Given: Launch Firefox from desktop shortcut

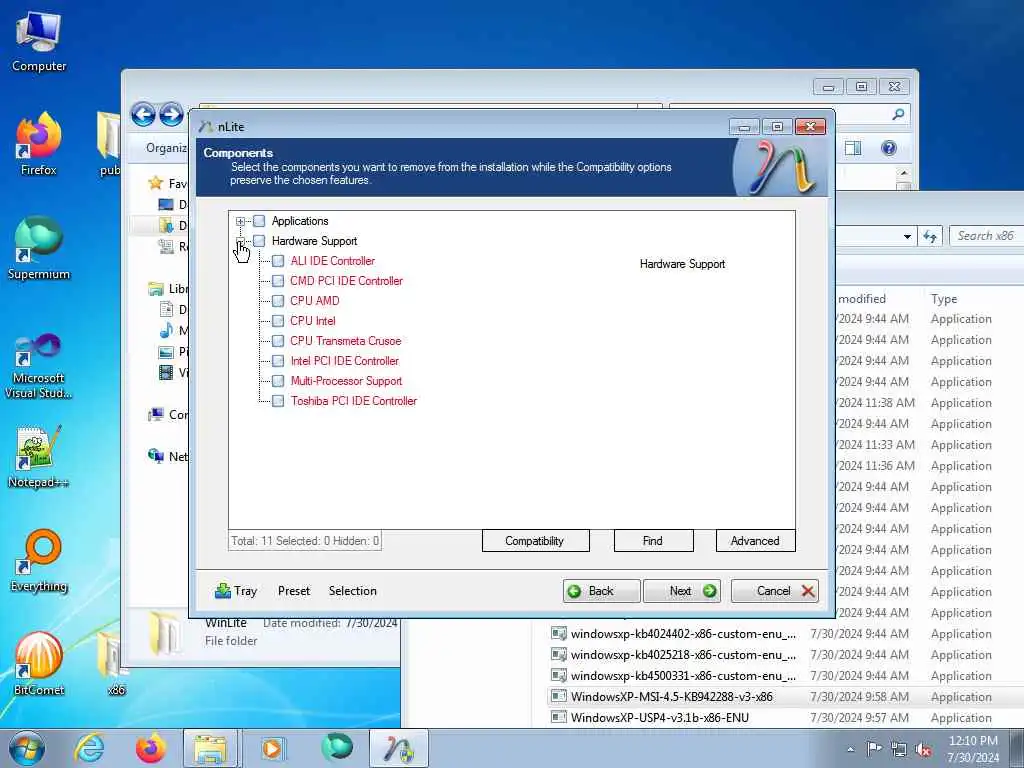Looking at the screenshot, I should tap(39, 145).
